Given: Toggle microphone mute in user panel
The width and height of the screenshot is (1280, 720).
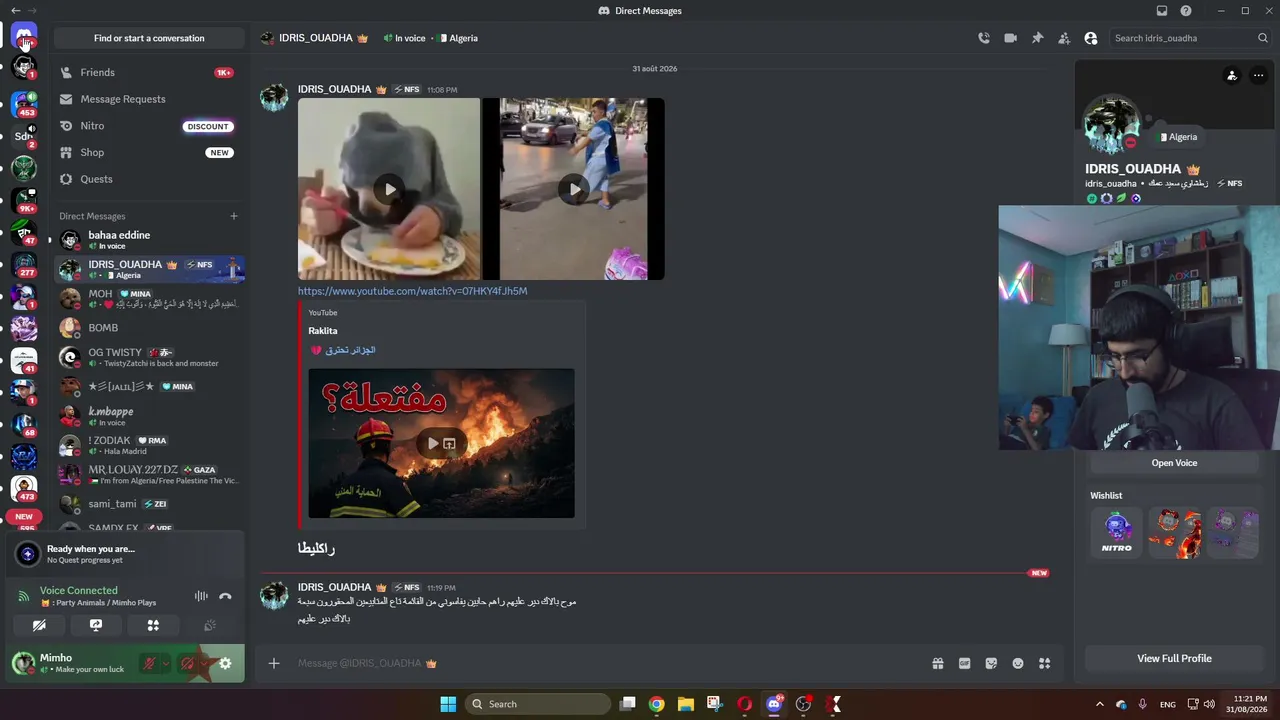Looking at the screenshot, I should click(149, 663).
